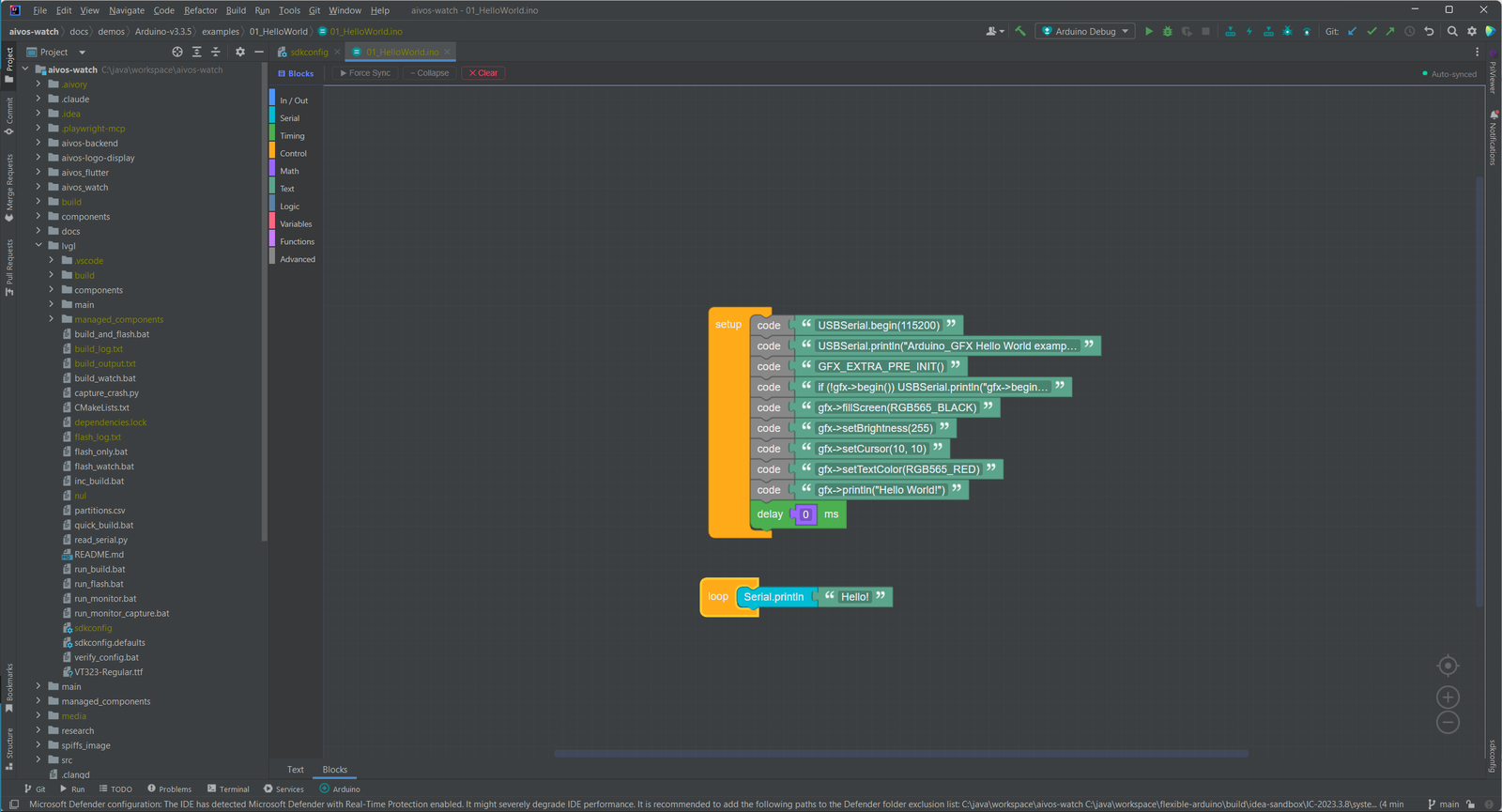This screenshot has width=1502, height=812.
Task: Open the Arduino tool window
Action: [340, 789]
